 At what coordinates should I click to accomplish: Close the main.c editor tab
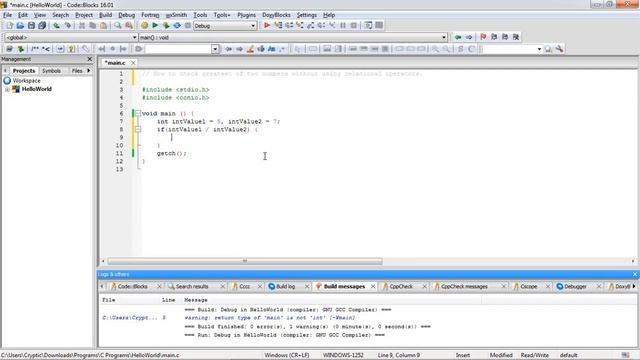[x=133, y=63]
